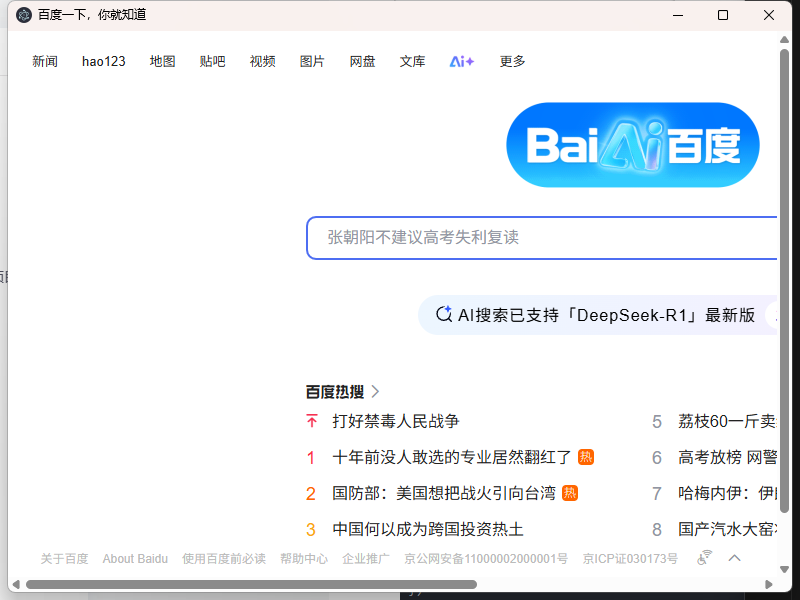Image resolution: width=800 pixels, height=600 pixels.
Task: Open 京ICP证030173号 footer link
Action: (x=630, y=559)
